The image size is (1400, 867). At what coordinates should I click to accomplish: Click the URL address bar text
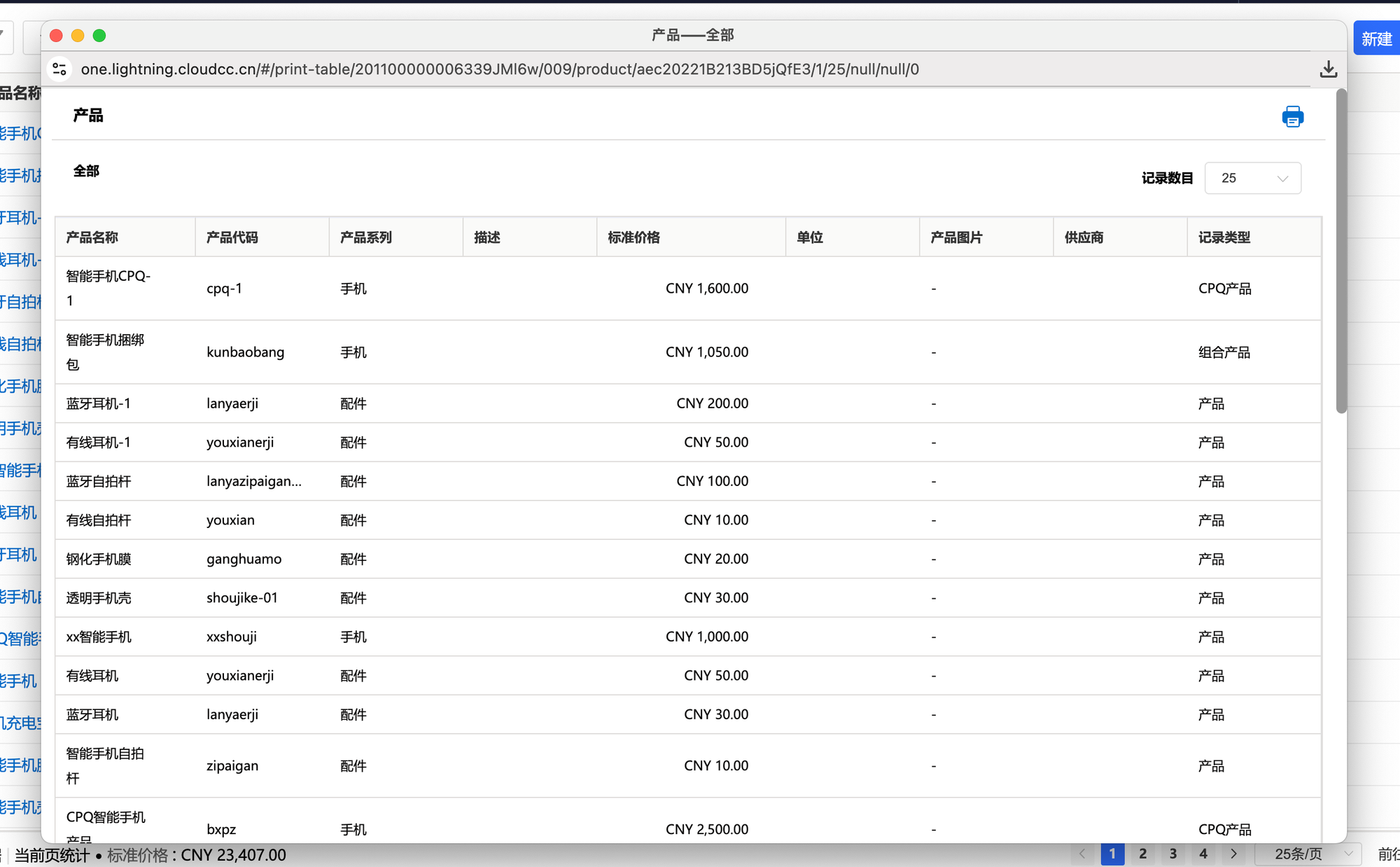coord(499,69)
